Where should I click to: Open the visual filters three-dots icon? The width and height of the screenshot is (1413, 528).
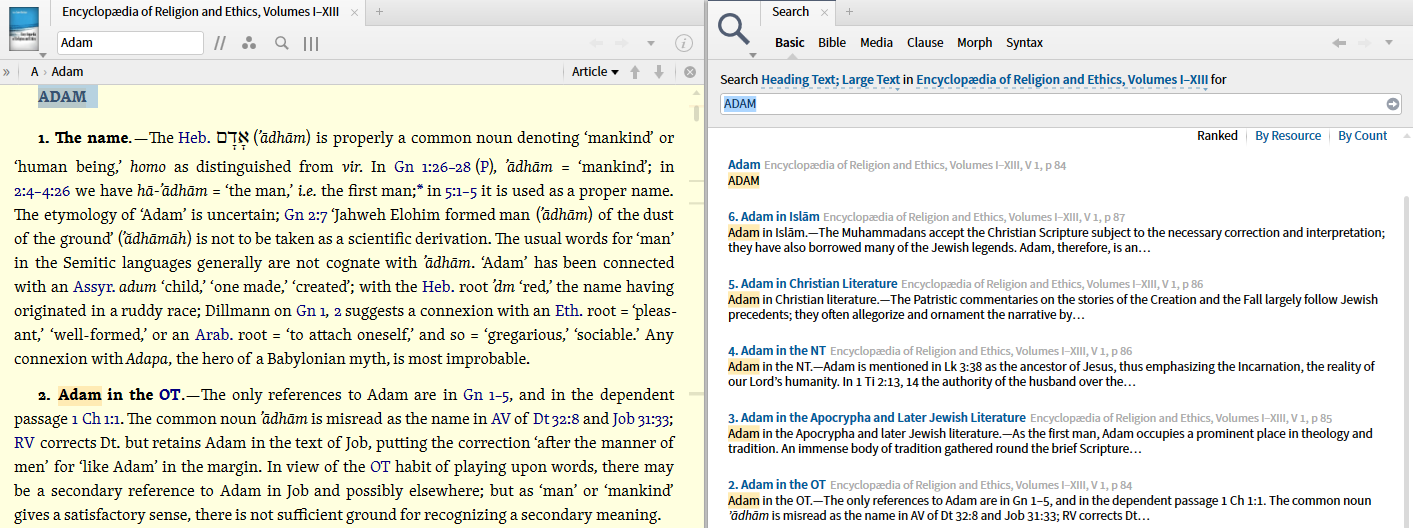(x=250, y=43)
